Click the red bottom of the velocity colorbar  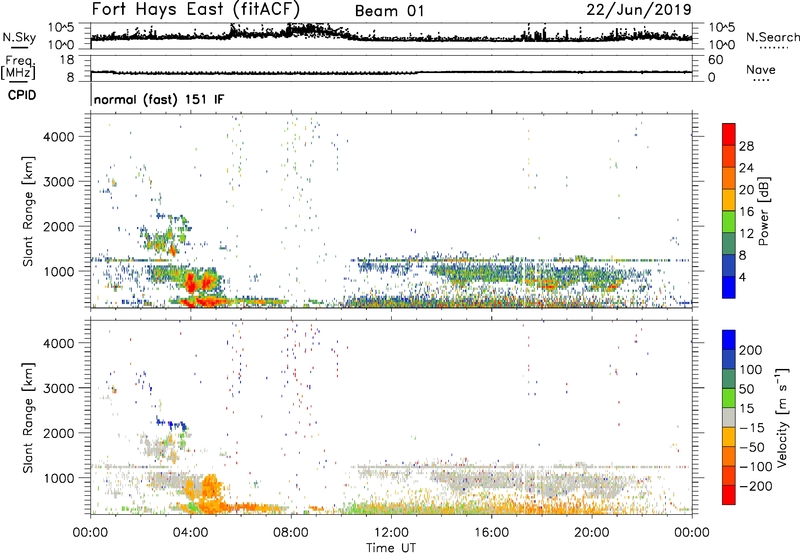pyautogui.click(x=729, y=495)
